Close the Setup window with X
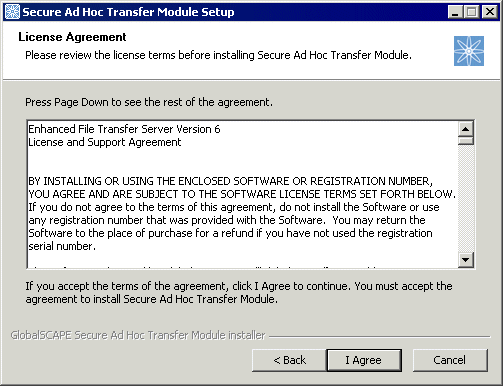The height and width of the screenshot is (386, 503). tap(490, 12)
